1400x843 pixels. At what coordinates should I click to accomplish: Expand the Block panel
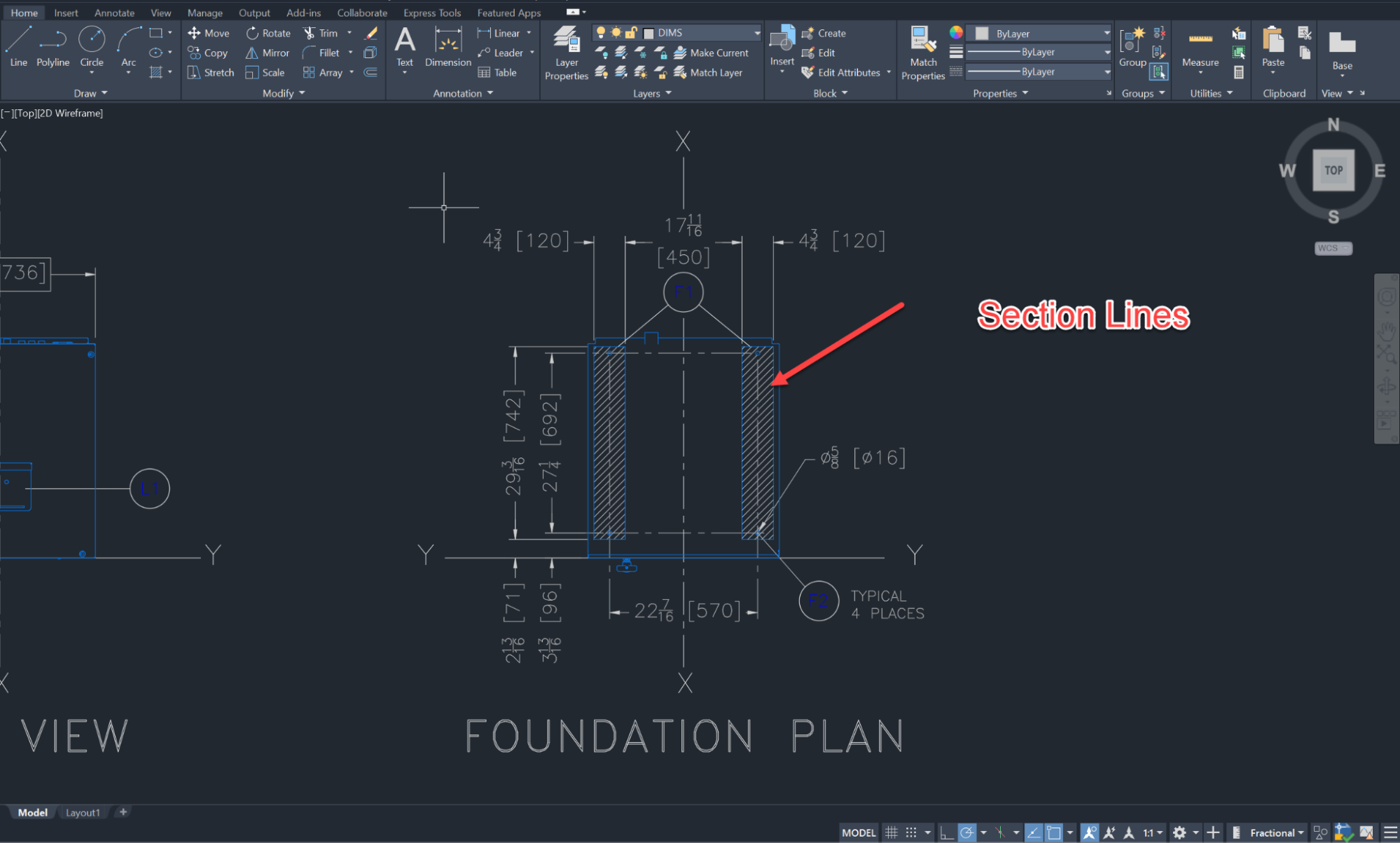pyautogui.click(x=830, y=93)
